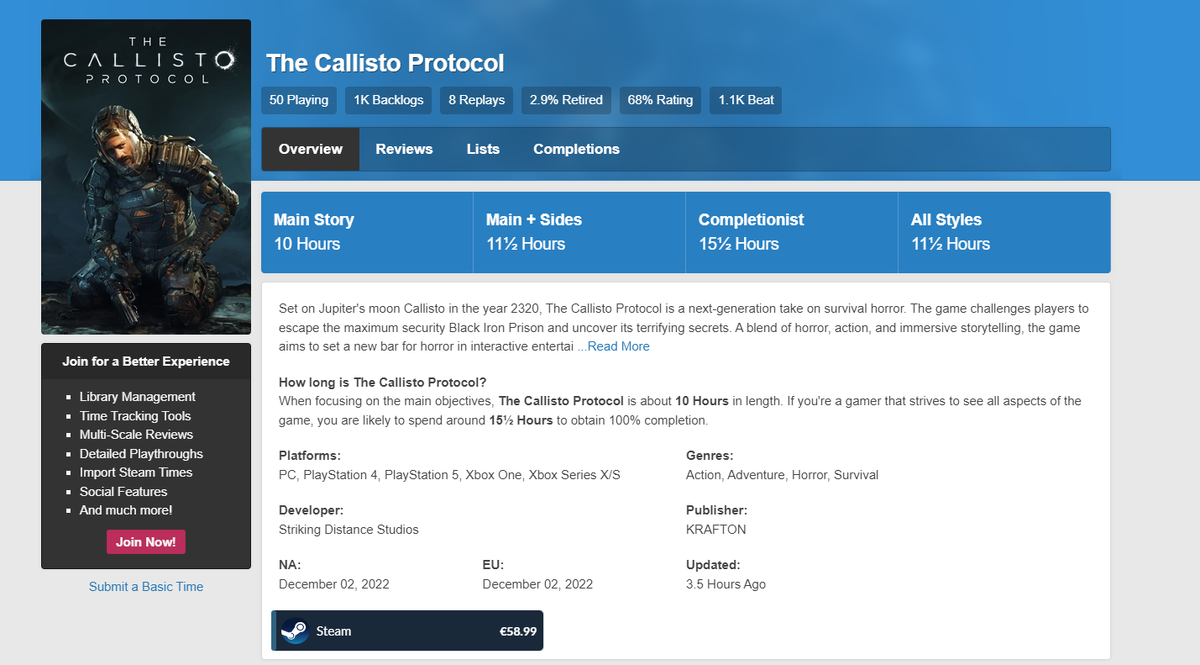
Task: Click The Callisto Protocol page title
Action: tap(385, 63)
